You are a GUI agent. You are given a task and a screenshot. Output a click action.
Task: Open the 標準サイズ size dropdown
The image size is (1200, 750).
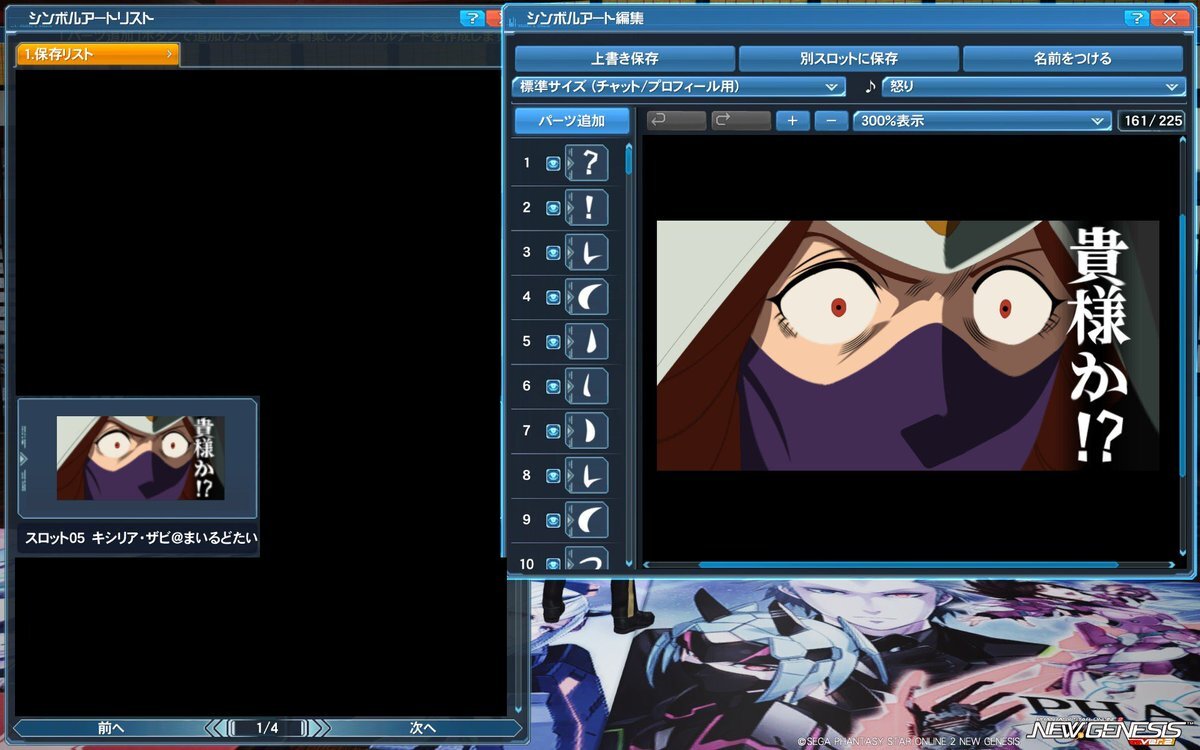pyautogui.click(x=679, y=87)
